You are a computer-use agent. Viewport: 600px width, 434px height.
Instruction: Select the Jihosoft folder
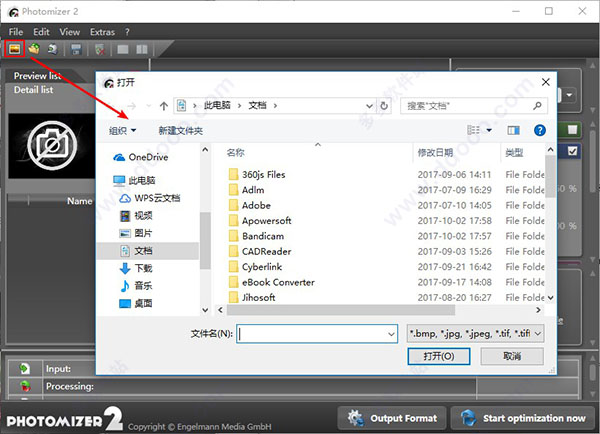pyautogui.click(x=252, y=297)
